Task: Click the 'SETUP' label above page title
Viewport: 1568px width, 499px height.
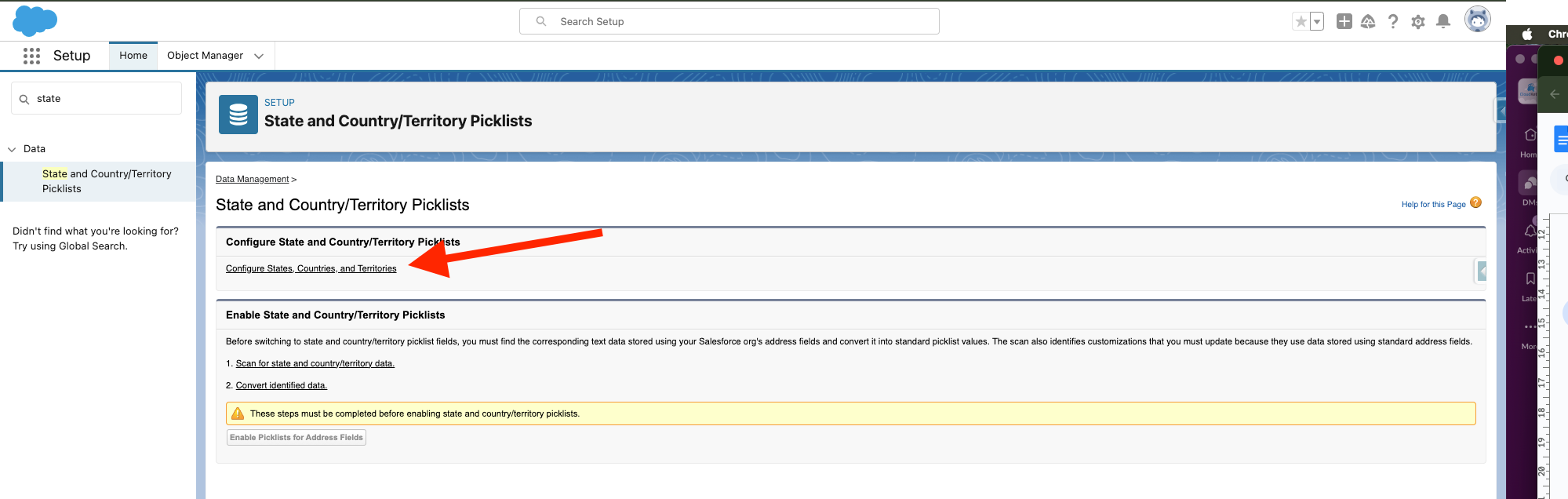Action: [279, 103]
